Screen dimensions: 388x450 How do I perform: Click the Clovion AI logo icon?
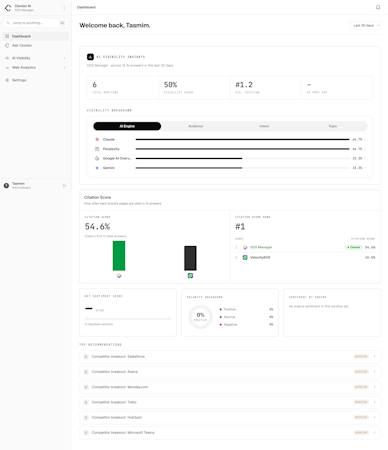point(8,8)
